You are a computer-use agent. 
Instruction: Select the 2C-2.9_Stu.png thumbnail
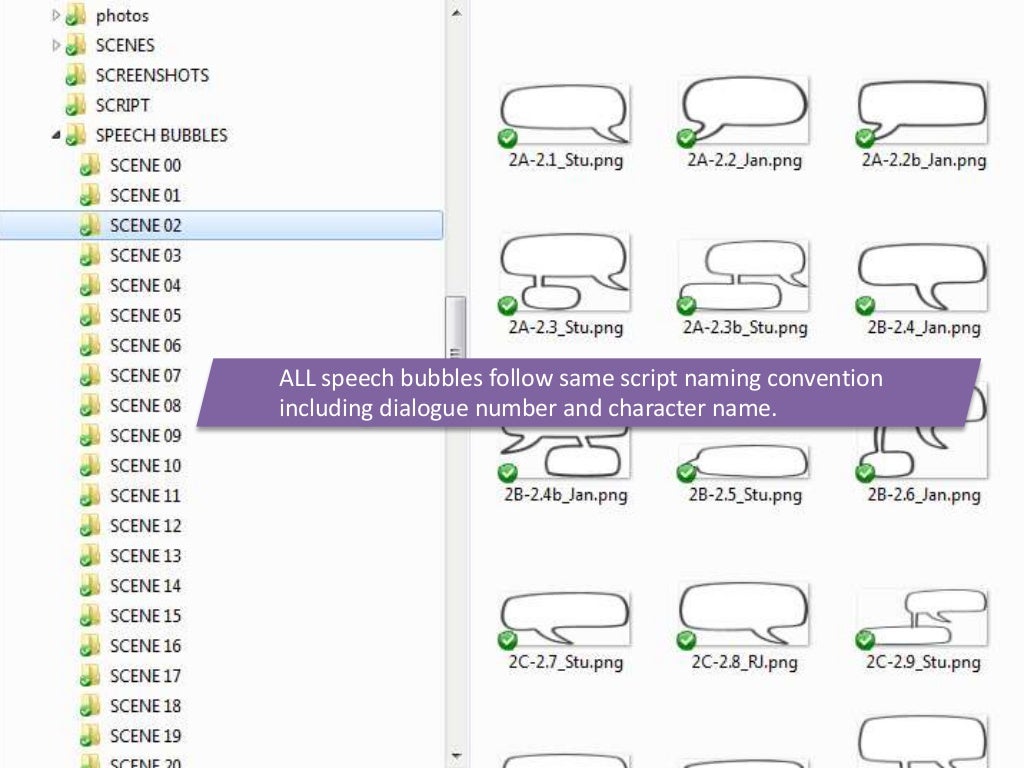point(923,618)
